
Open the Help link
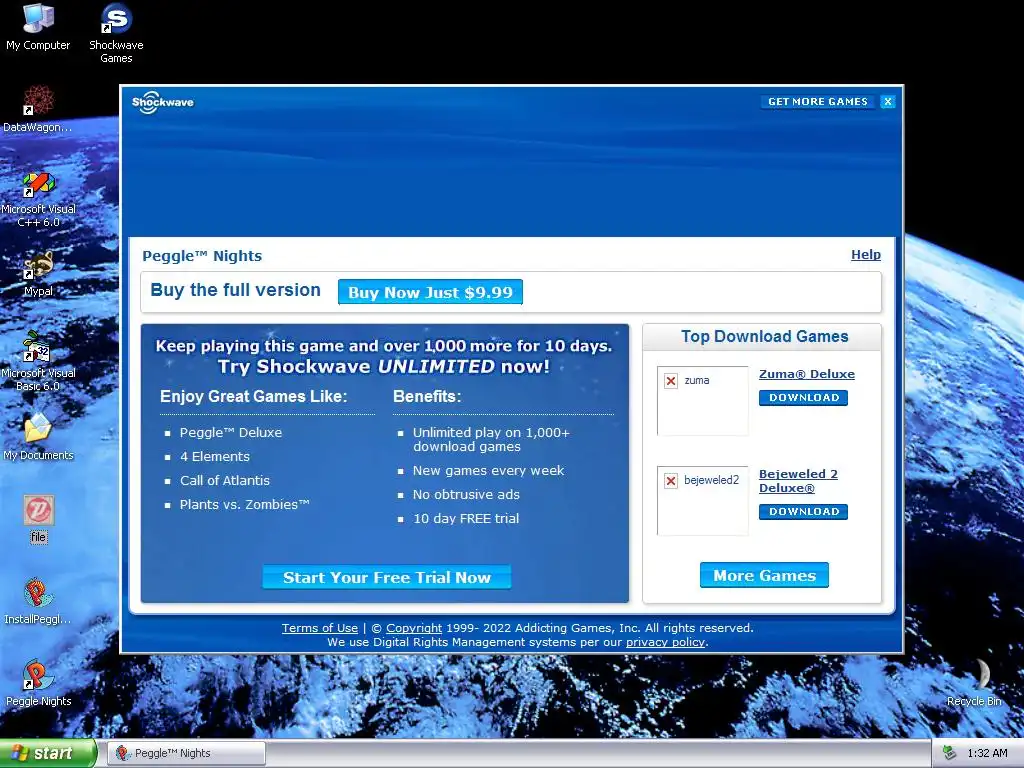click(x=865, y=255)
